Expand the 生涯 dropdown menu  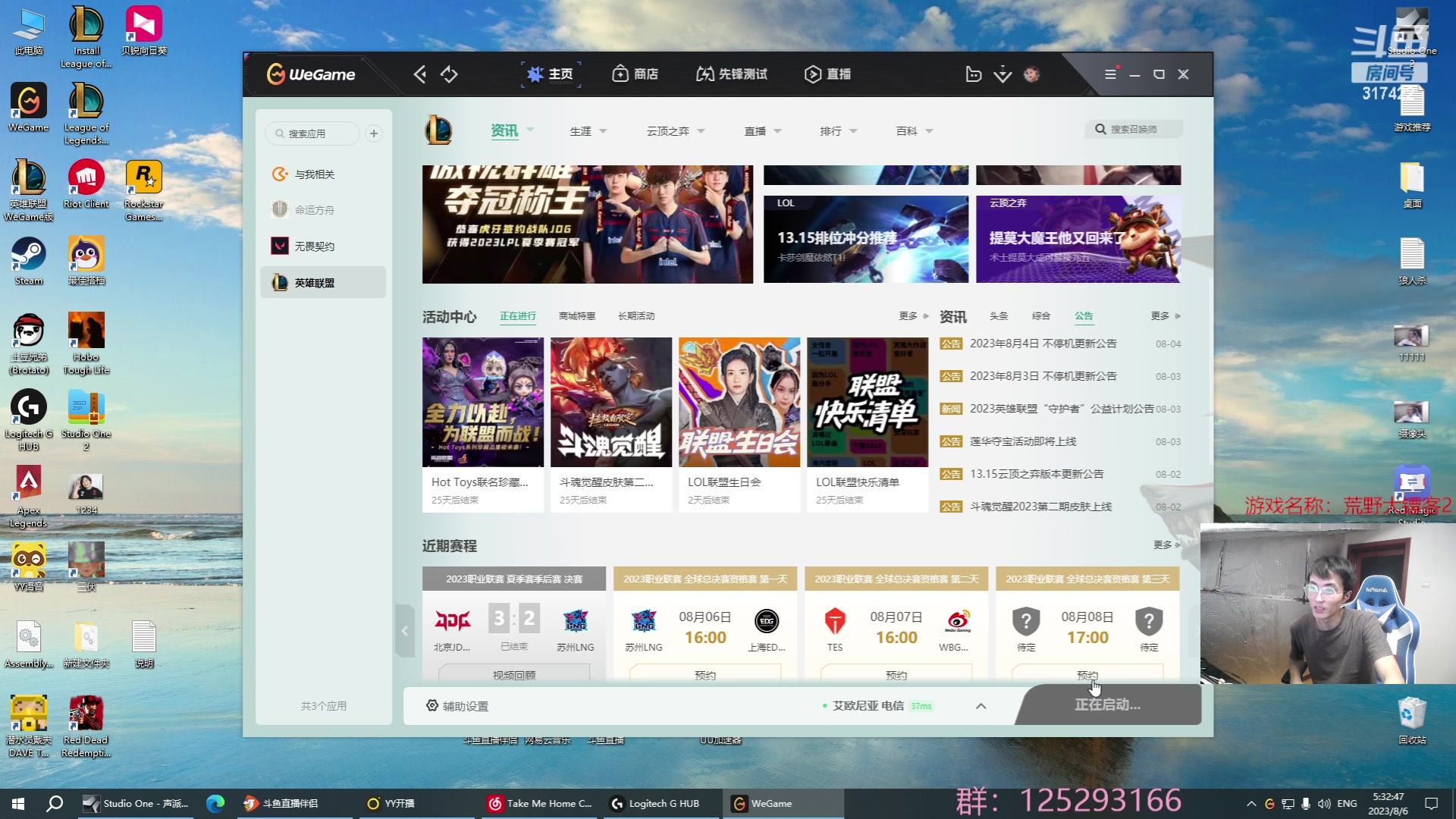pos(588,130)
